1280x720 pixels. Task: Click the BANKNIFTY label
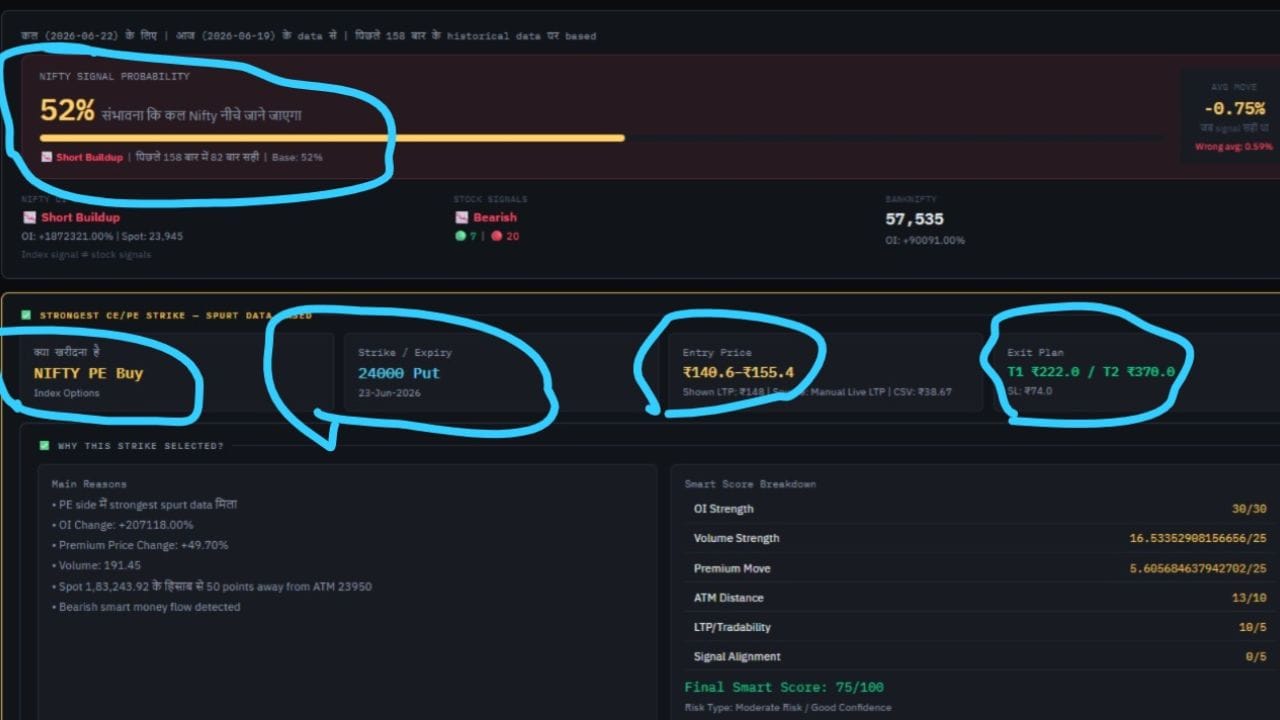pyautogui.click(x=911, y=199)
